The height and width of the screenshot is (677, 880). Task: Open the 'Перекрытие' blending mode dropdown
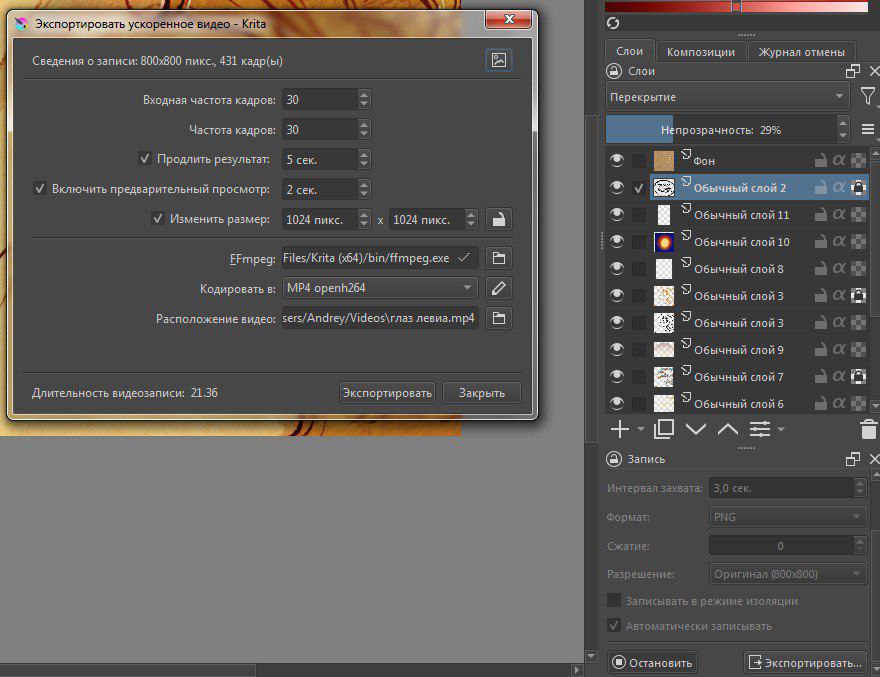(727, 97)
